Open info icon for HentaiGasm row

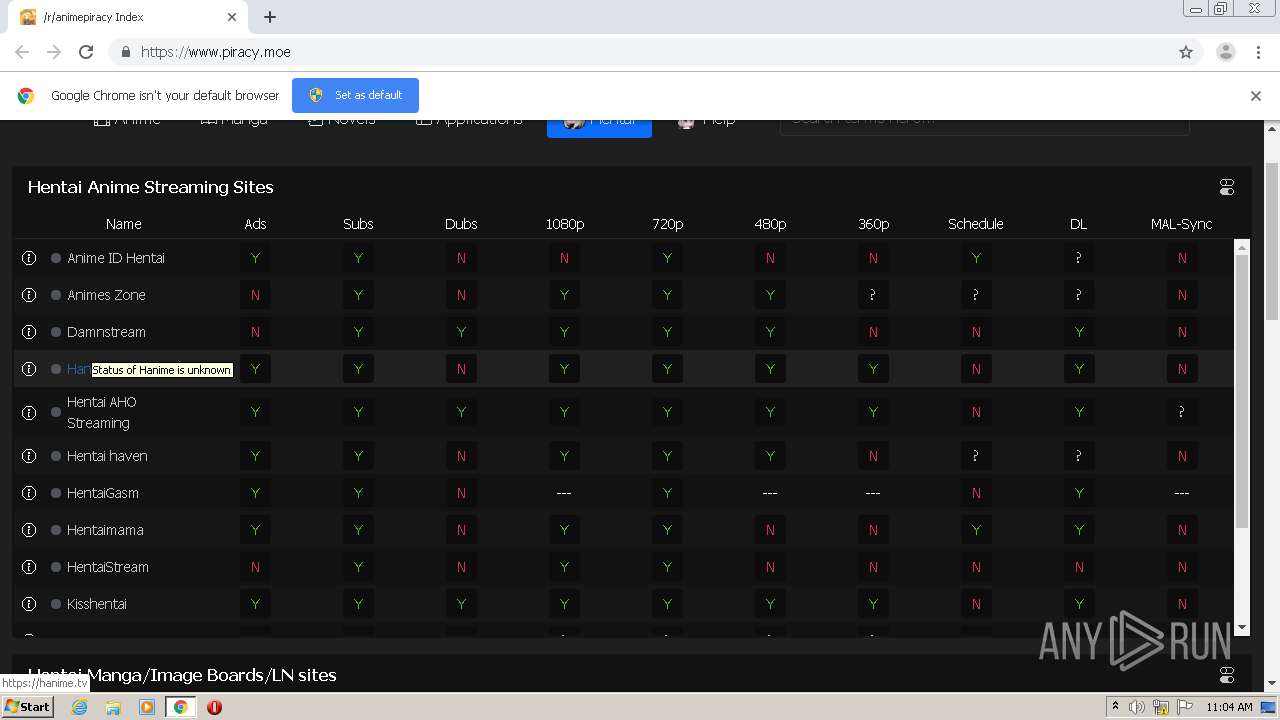[29, 493]
